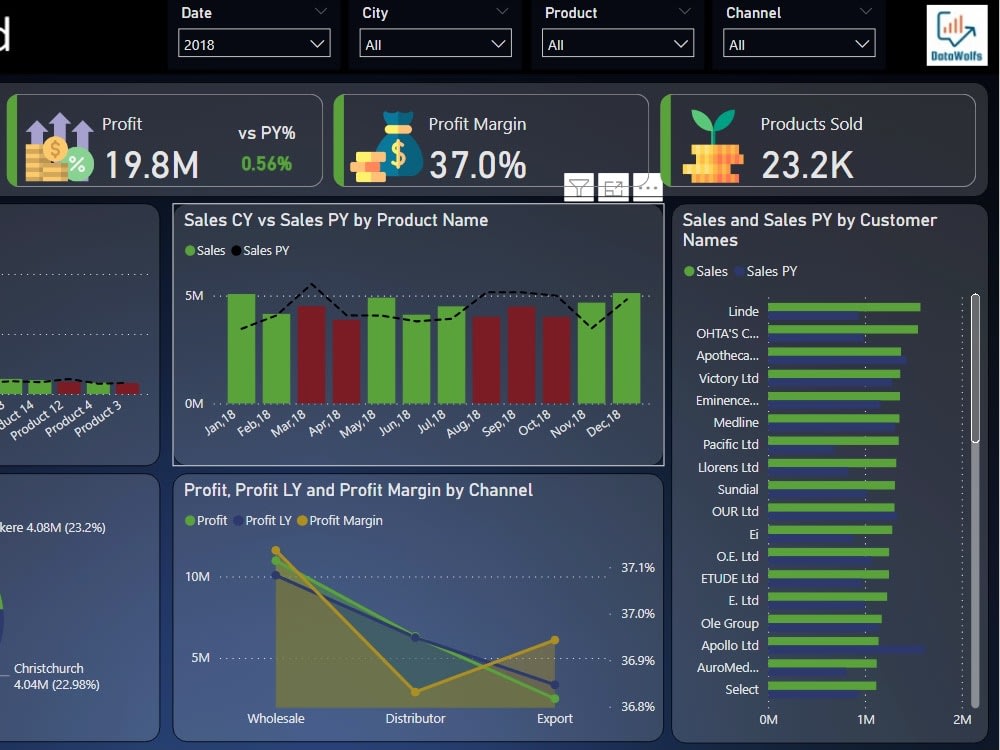Open More options (ellipsis) on the sales chart
This screenshot has height=750, width=1000.
646,187
